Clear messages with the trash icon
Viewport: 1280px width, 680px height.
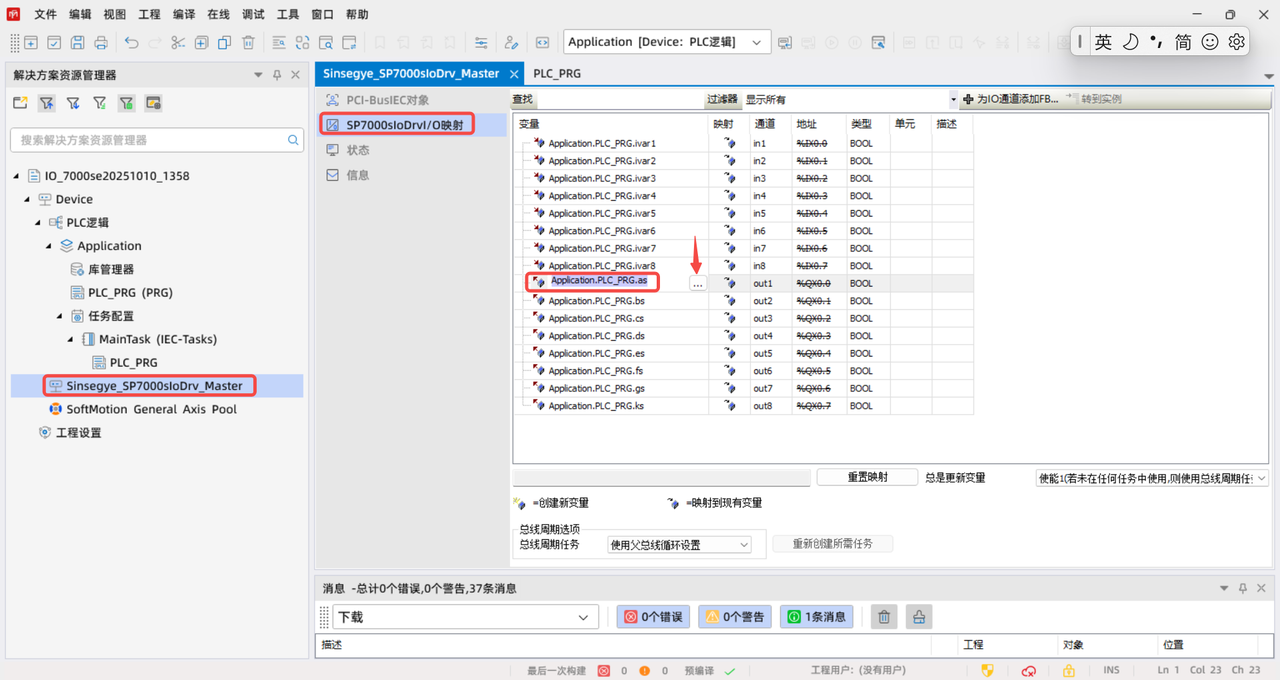pyautogui.click(x=884, y=617)
